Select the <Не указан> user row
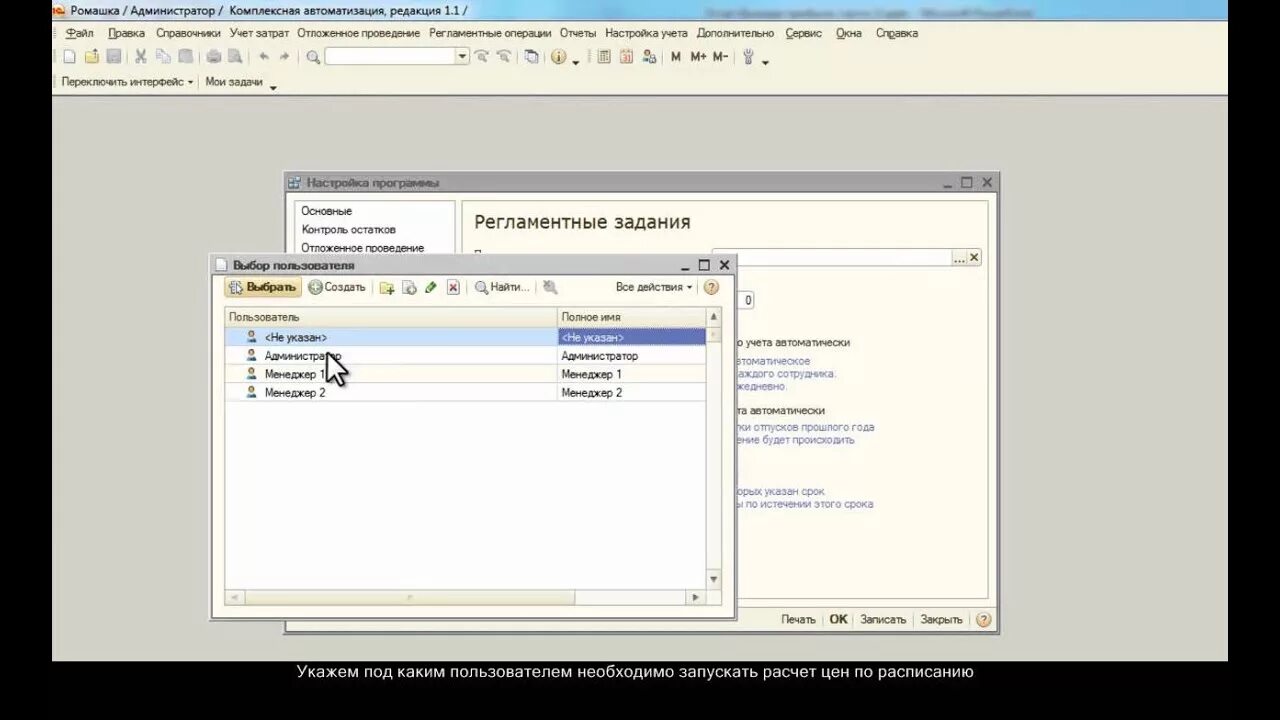1280x720 pixels. 465,337
